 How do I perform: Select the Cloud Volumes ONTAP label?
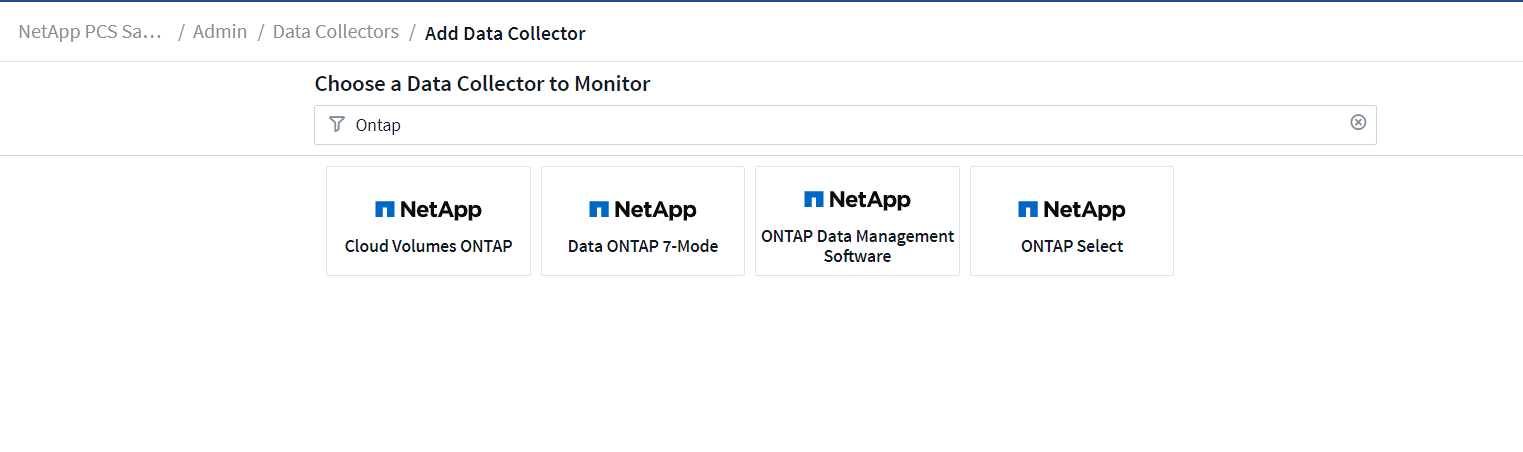428,246
